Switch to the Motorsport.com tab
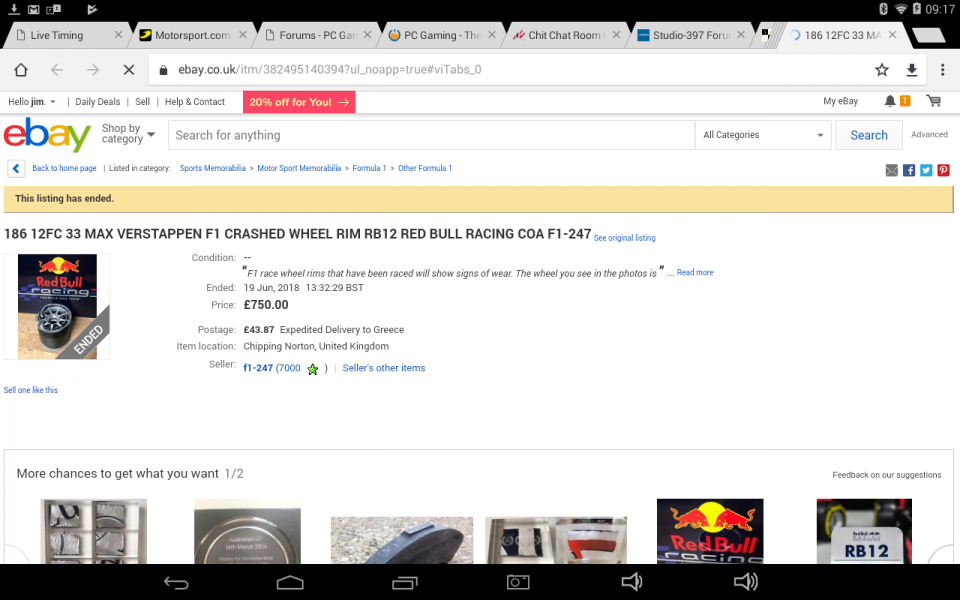Viewport: 960px width, 600px height. [192, 36]
